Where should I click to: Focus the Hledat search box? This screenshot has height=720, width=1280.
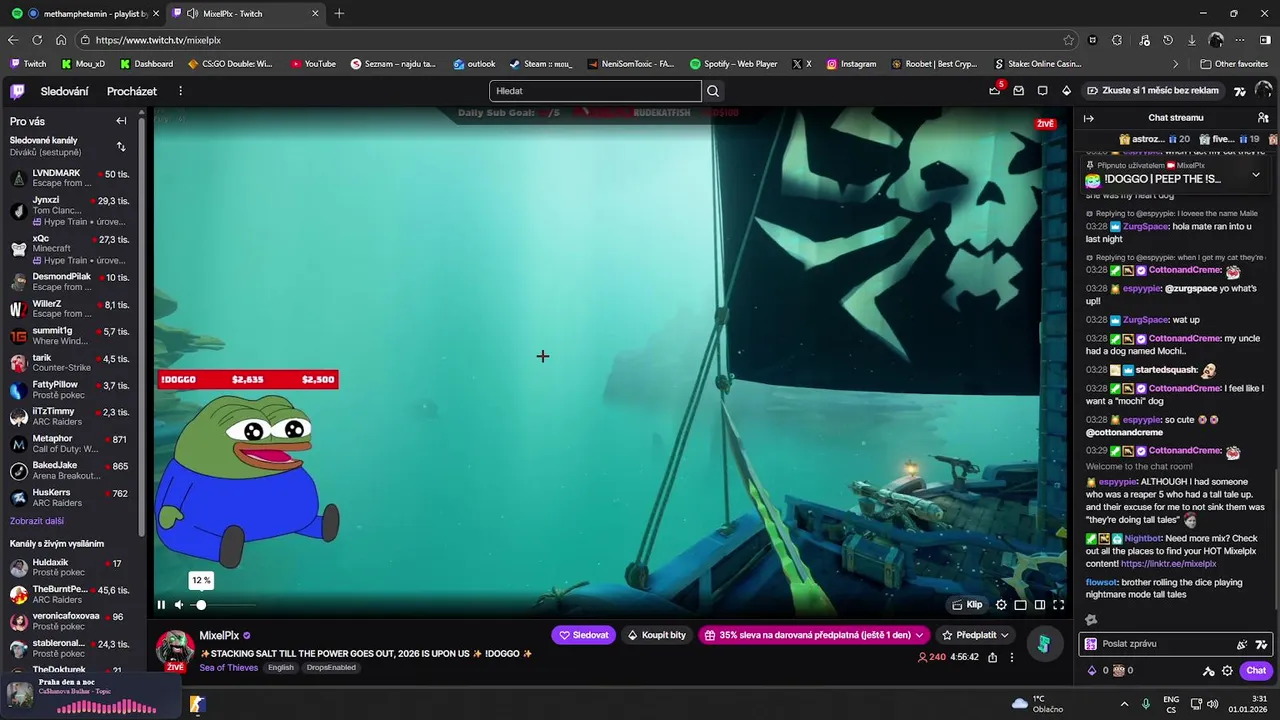(595, 91)
